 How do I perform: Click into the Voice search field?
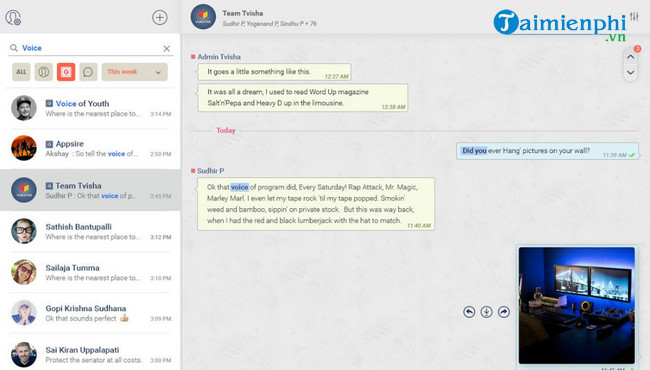point(91,48)
